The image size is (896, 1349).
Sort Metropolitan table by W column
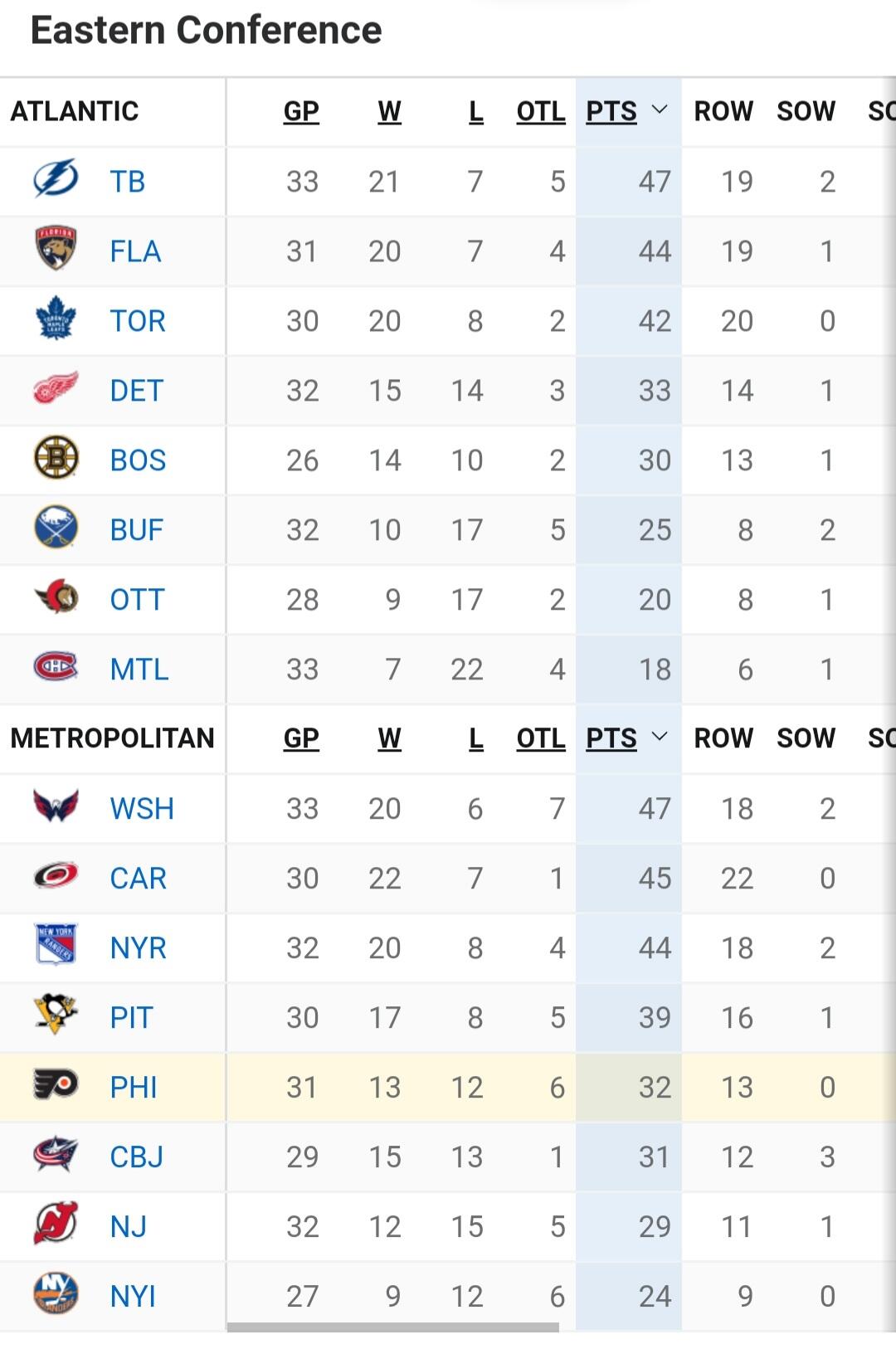tap(389, 738)
